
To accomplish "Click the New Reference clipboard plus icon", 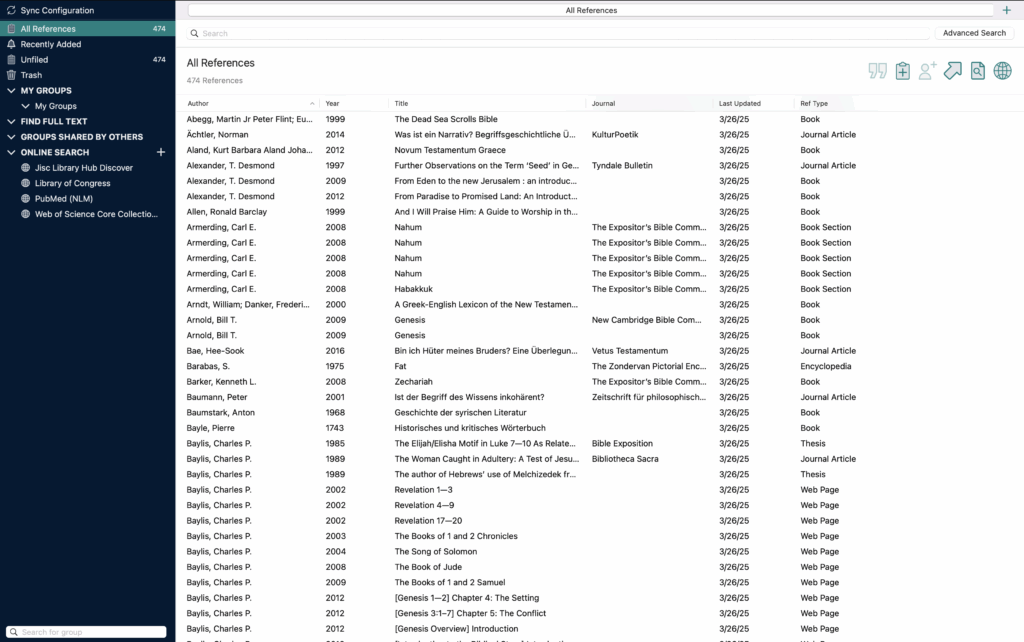I will pos(903,70).
